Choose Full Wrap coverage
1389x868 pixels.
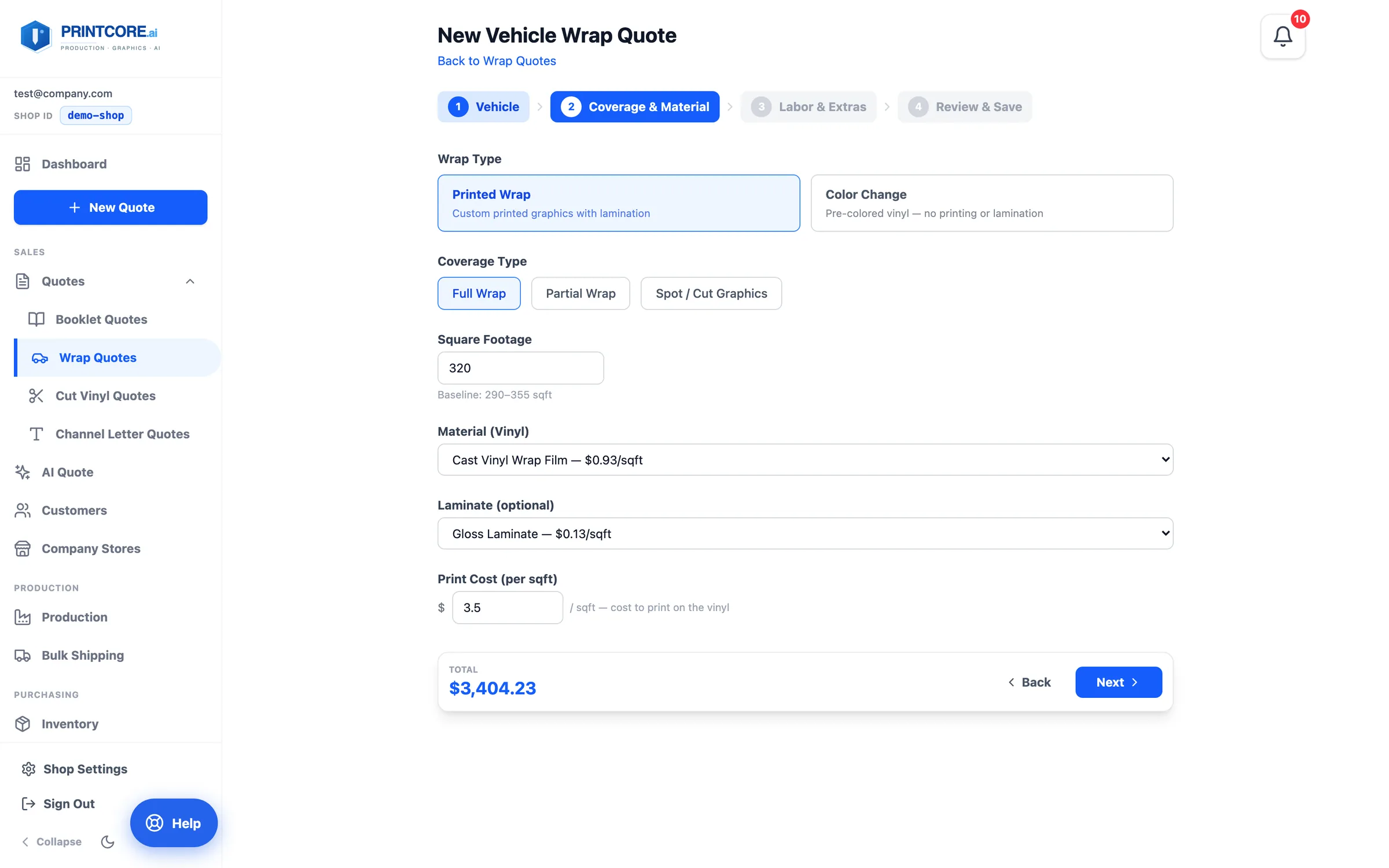pos(479,293)
